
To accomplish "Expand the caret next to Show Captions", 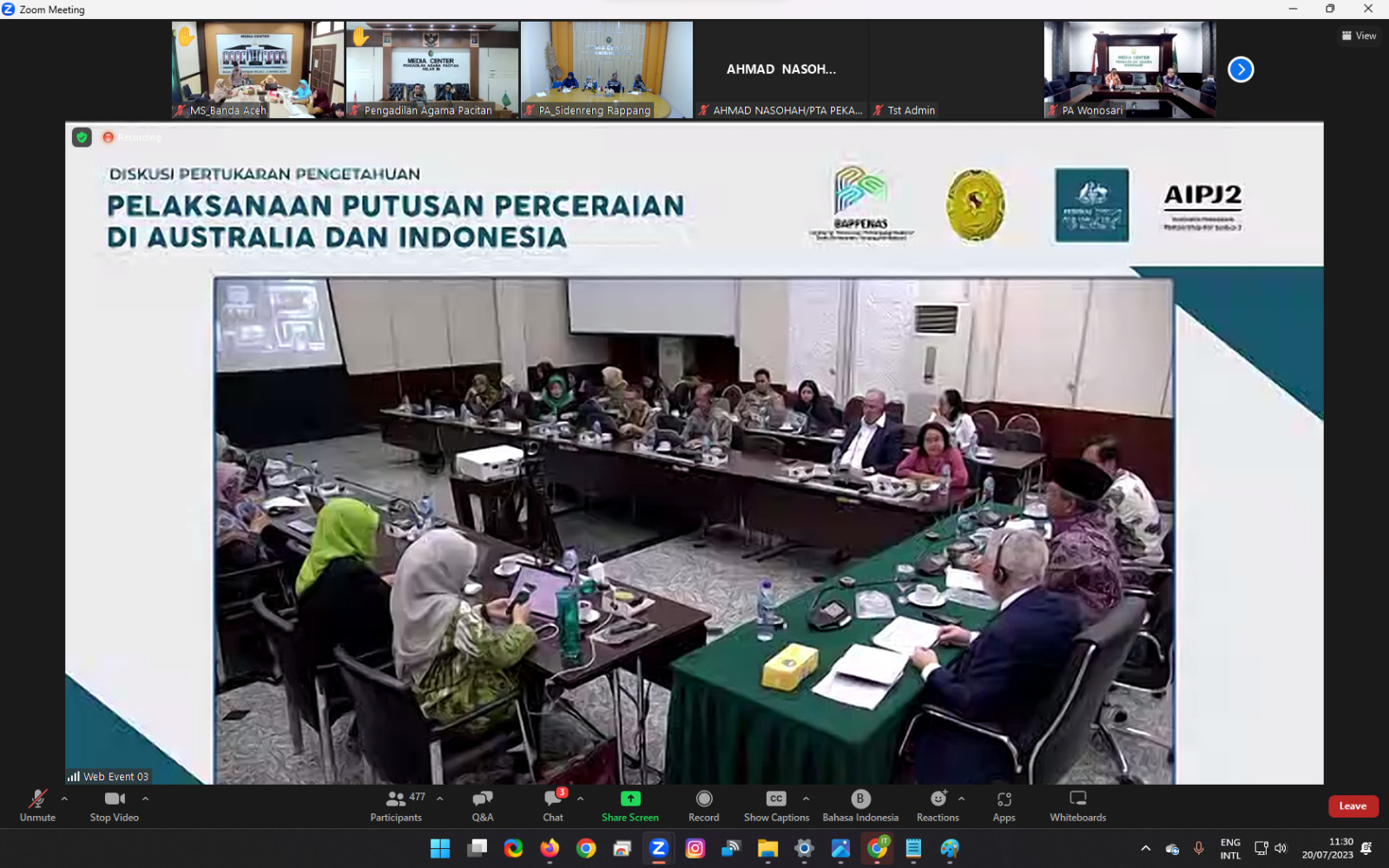I will coord(806,799).
